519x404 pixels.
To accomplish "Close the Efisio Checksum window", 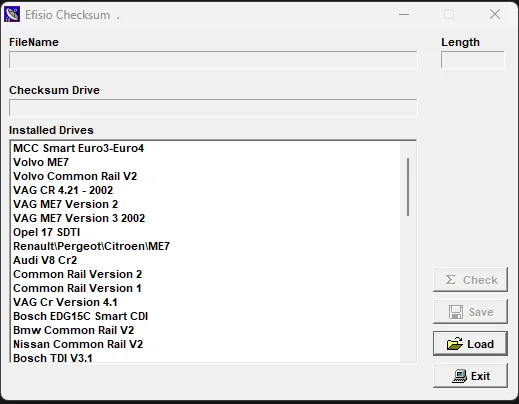I will [495, 14].
